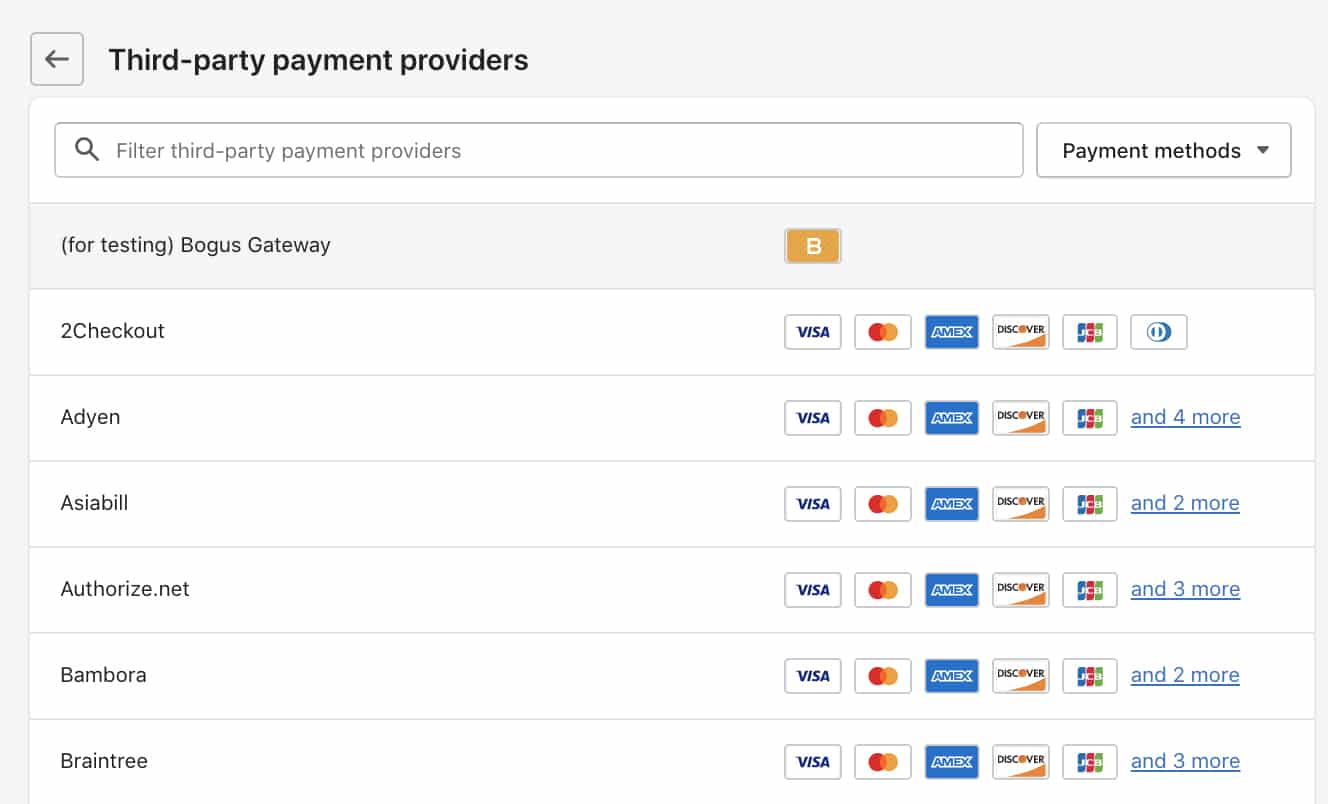Click the JCB icon in 2Checkout row

[1090, 332]
